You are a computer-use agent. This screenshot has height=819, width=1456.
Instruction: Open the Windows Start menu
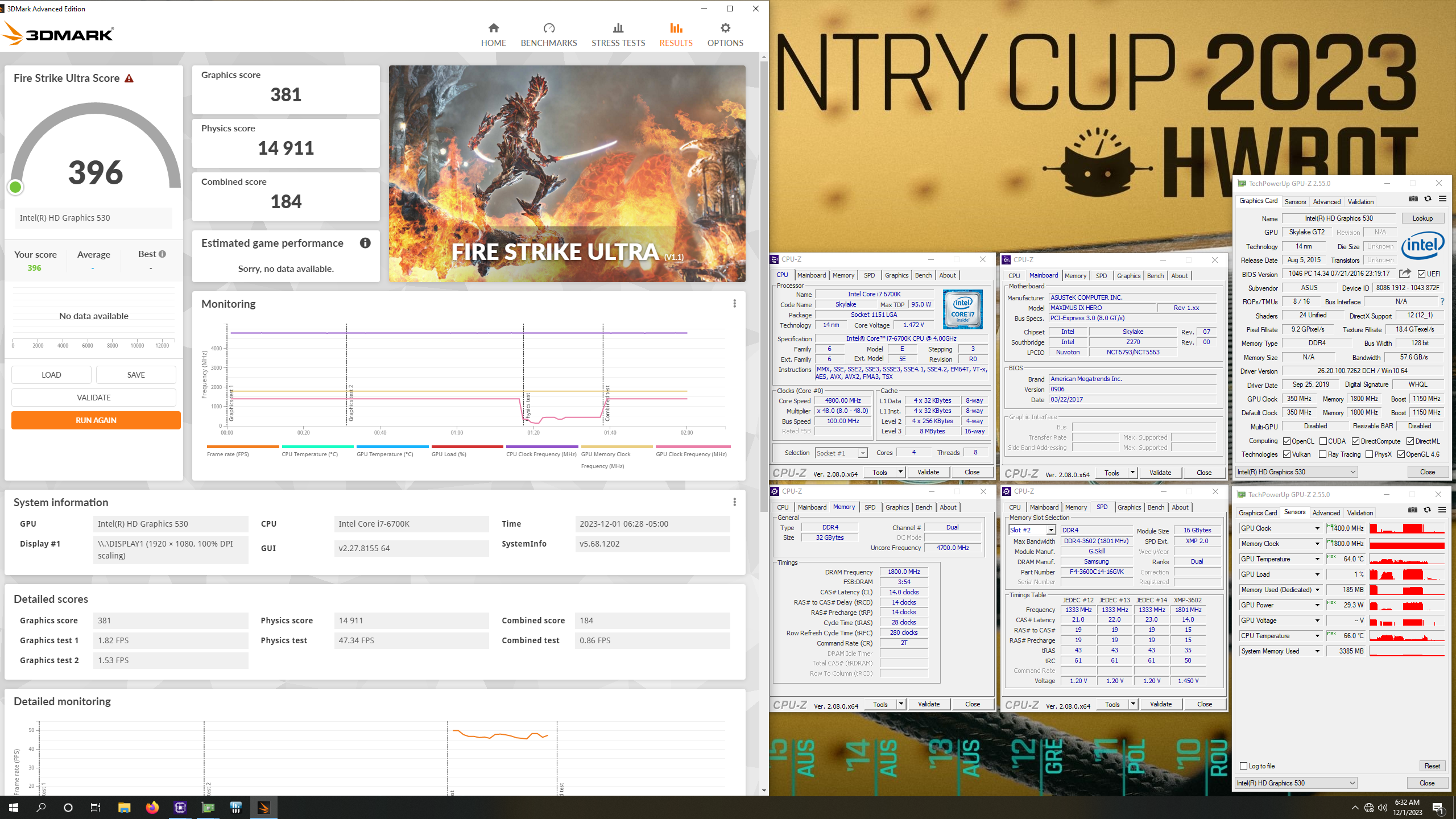tap(14, 808)
